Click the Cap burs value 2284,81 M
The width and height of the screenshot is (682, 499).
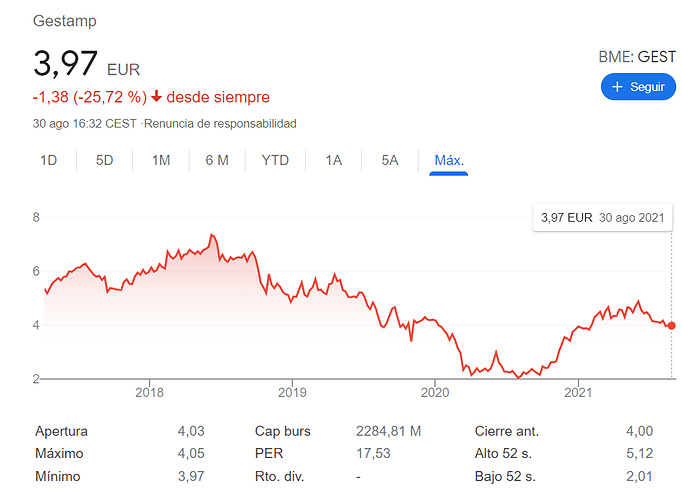click(x=388, y=431)
